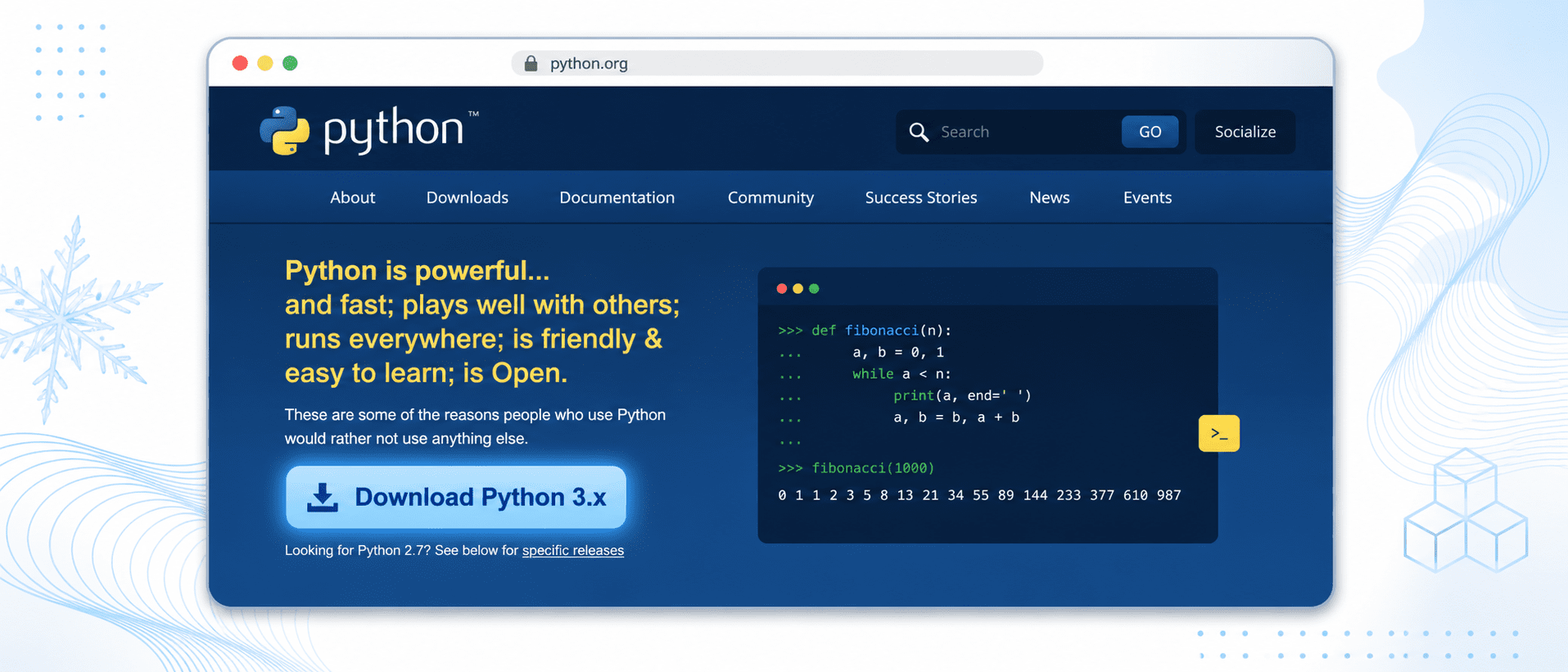
Task: Click 'These are some of the reasons' paragraph
Action: (475, 426)
